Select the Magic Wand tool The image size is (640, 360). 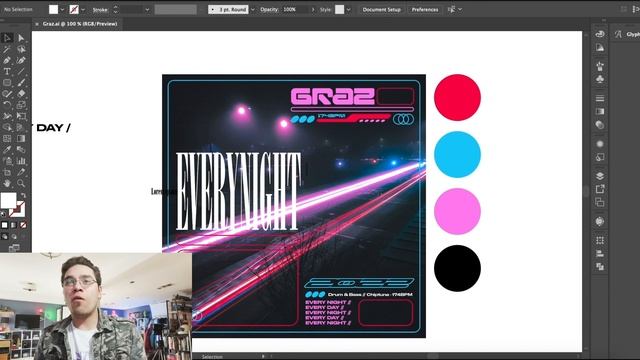pos(7,49)
